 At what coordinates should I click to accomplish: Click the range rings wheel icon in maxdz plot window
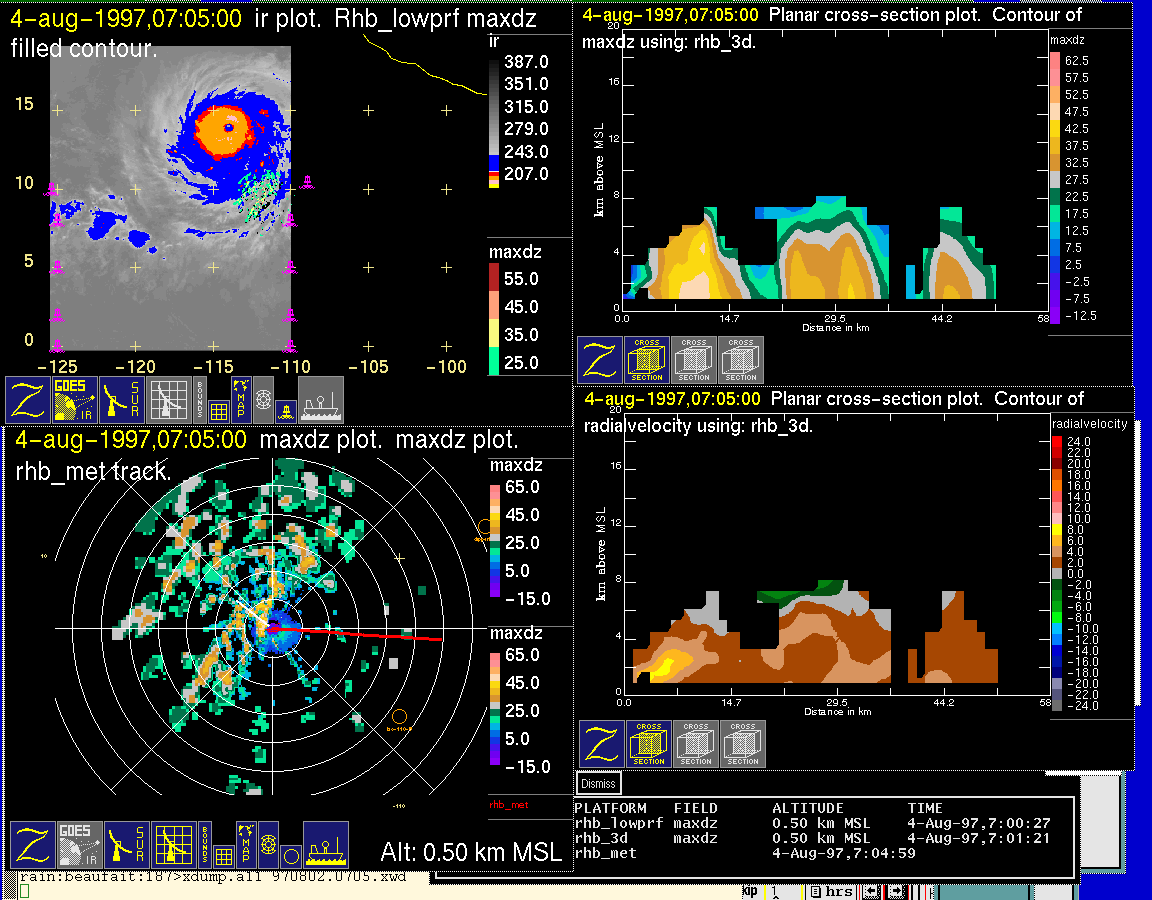[267, 843]
